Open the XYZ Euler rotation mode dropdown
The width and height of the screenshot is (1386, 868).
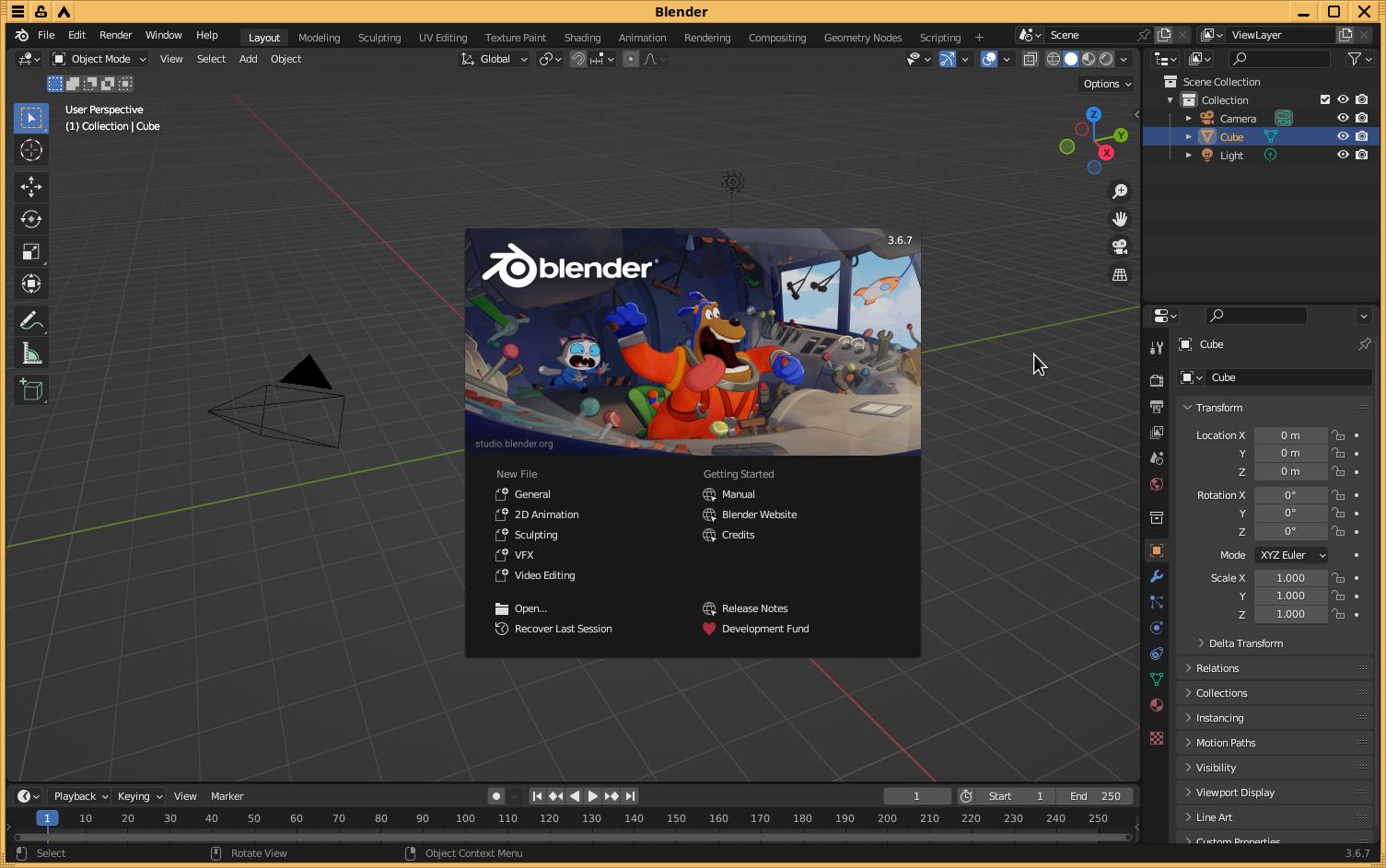(1292, 555)
